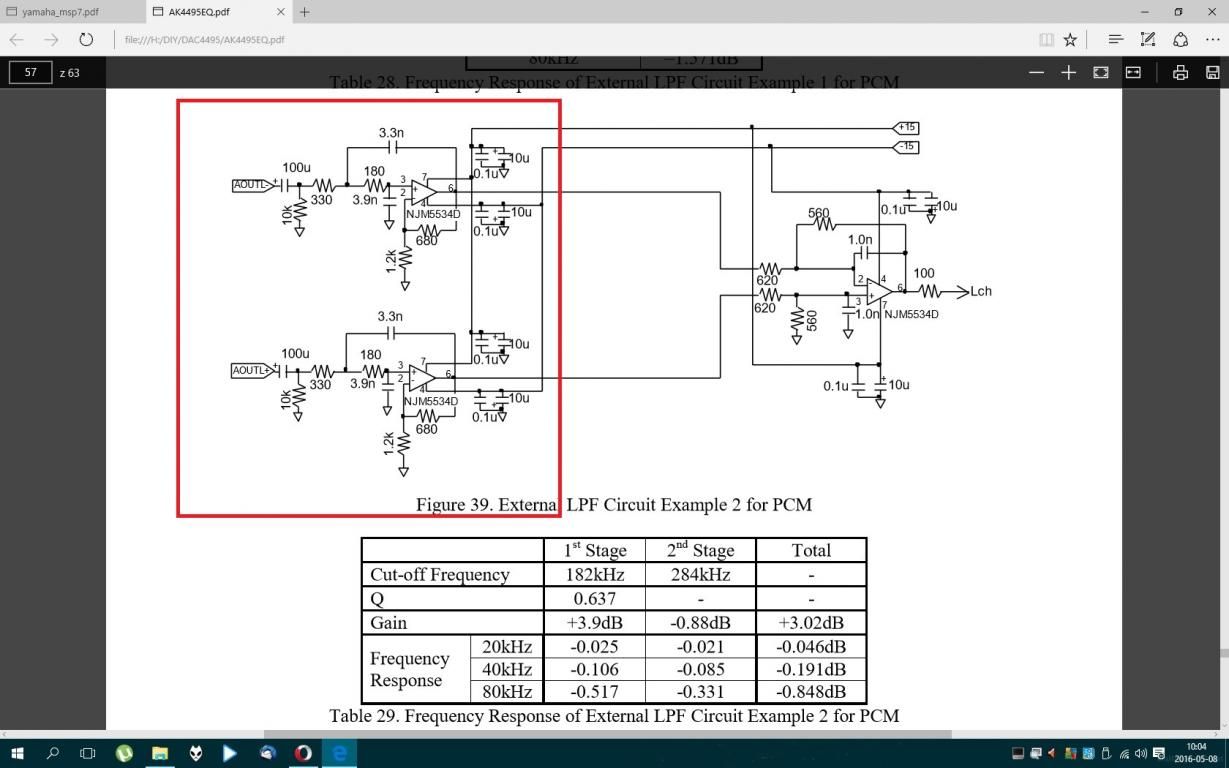Click the 'Figure 39' caption text
The image size is (1229, 768).
(x=614, y=504)
